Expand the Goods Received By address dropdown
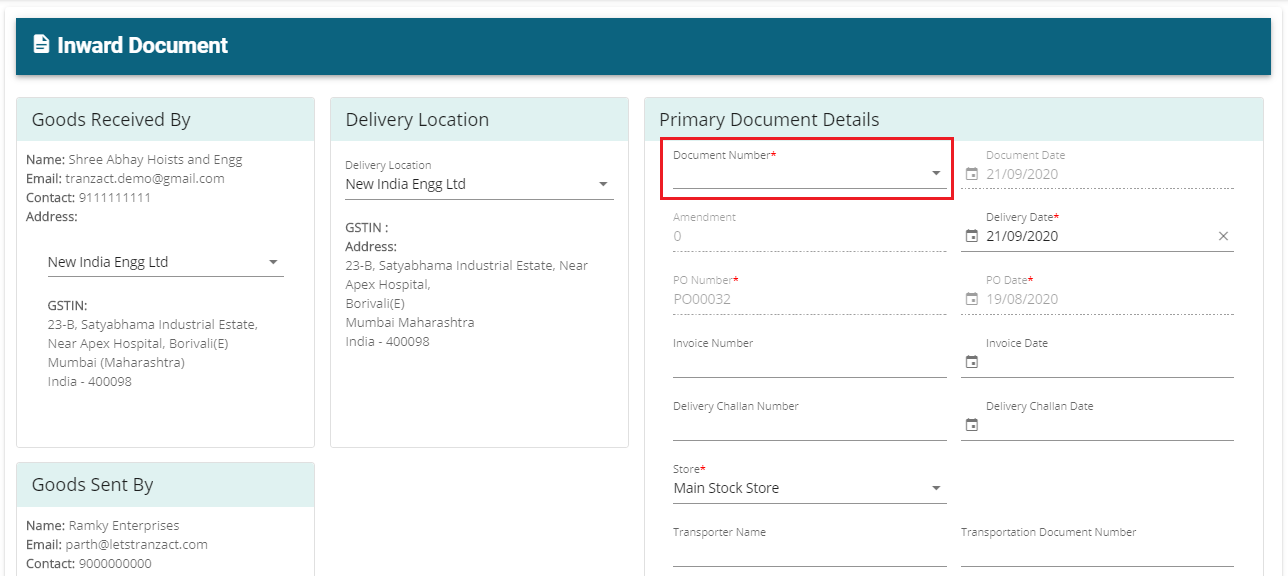Viewport: 1288px width, 576px height. pyautogui.click(x=166, y=262)
